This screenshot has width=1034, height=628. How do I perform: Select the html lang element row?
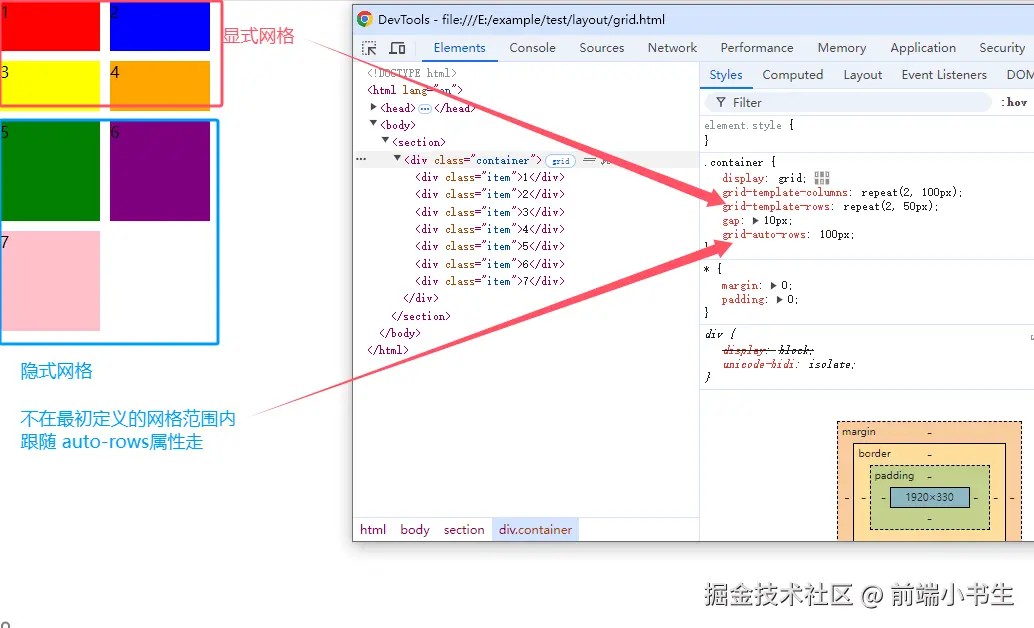click(x=415, y=90)
